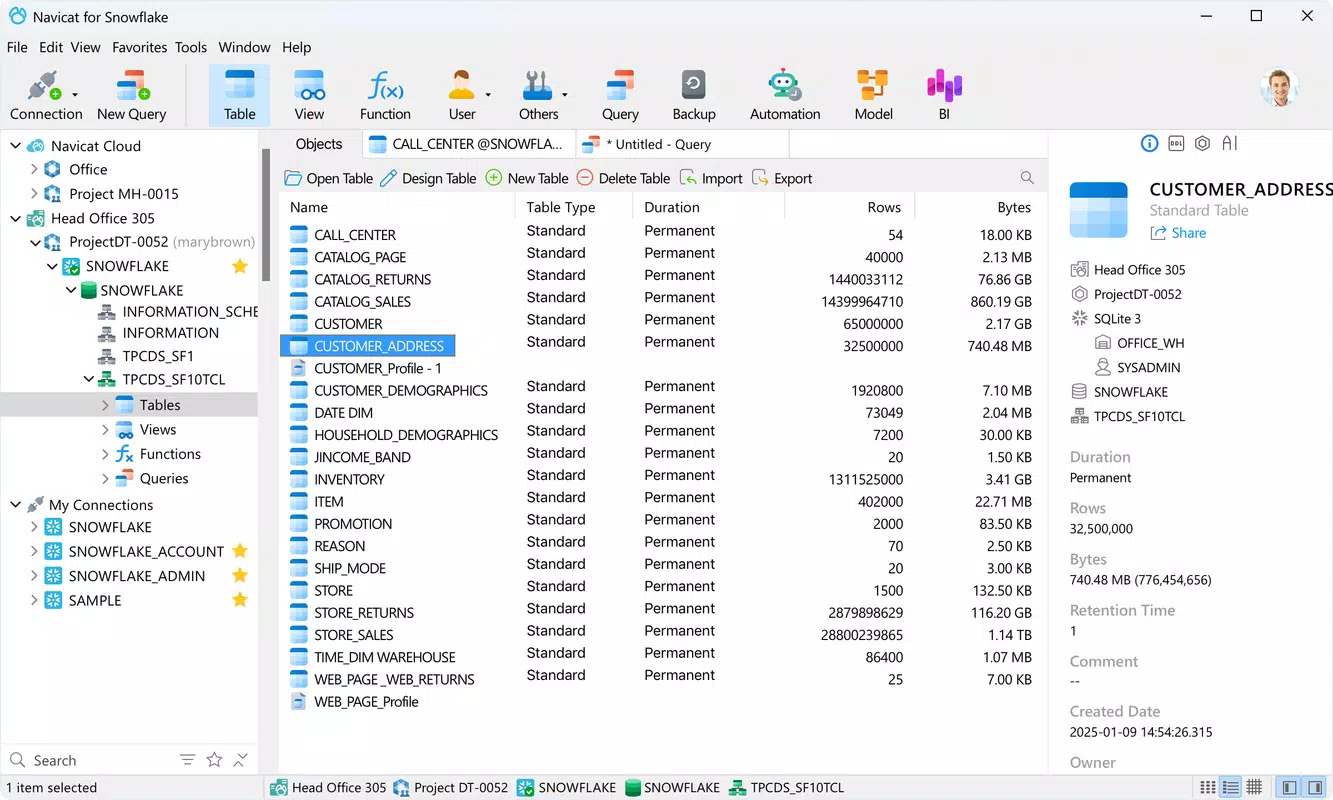Switch to icon list view mode
This screenshot has width=1333, height=800.
(x=1208, y=787)
